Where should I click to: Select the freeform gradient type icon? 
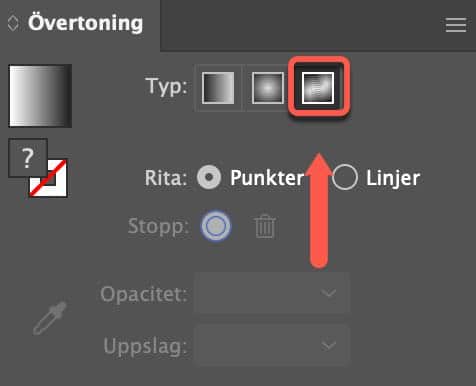(x=317, y=88)
